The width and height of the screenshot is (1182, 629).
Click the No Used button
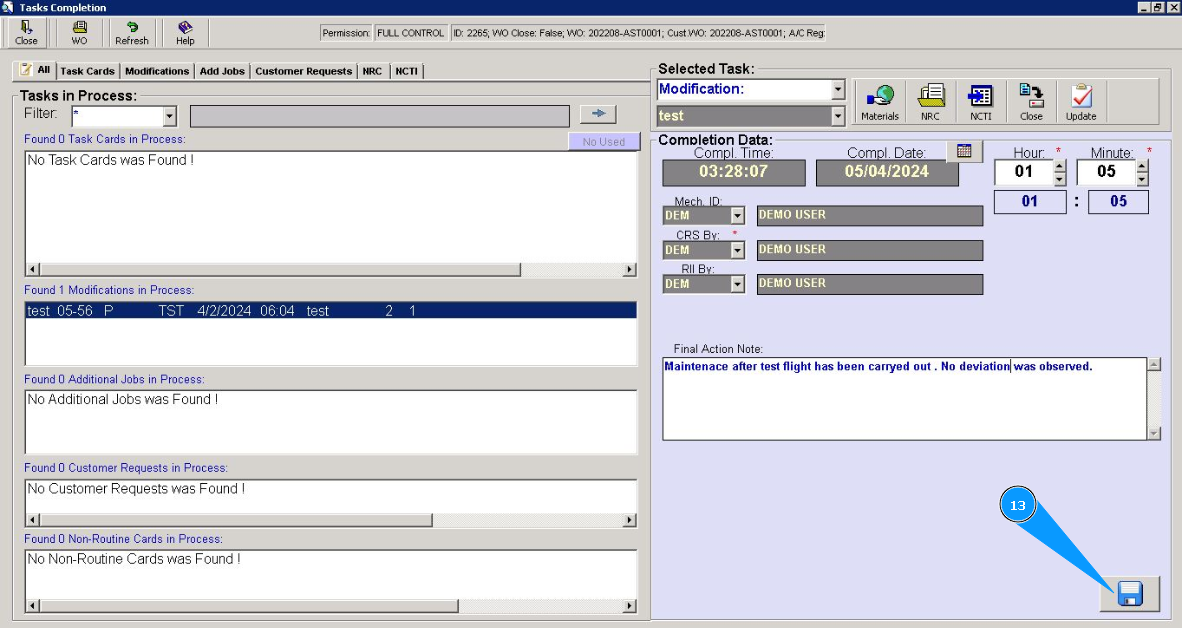coord(604,142)
